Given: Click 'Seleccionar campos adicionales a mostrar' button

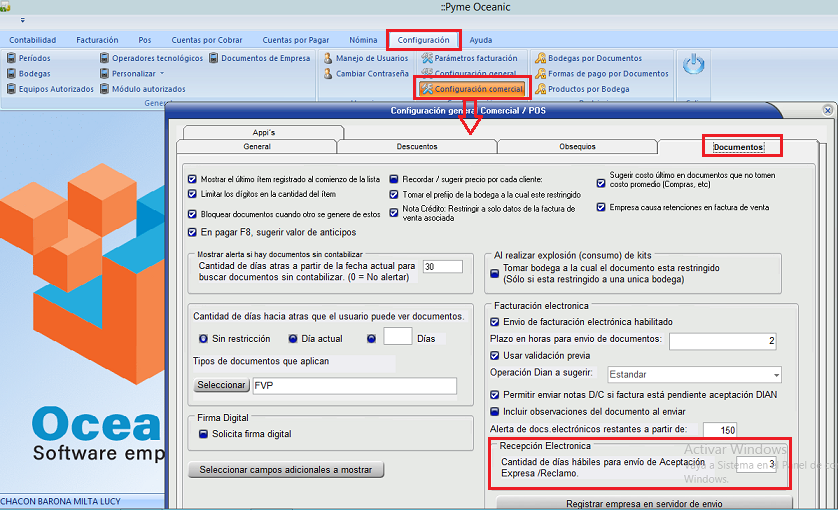Looking at the screenshot, I should pos(286,470).
